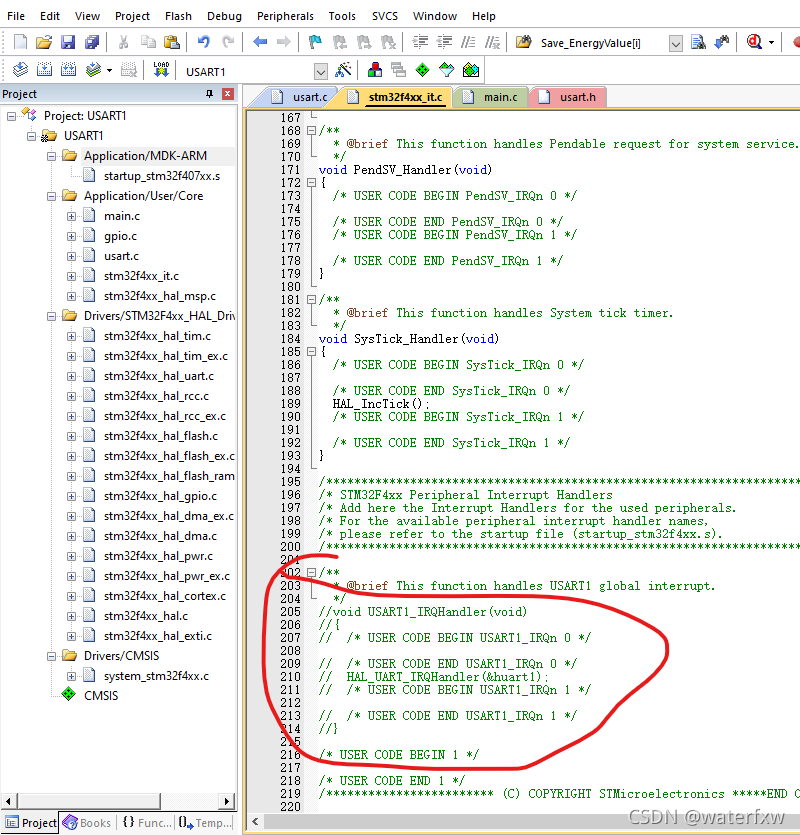Select startup_stm32f407xx.s in project tree
This screenshot has width=800, height=835.
tap(161, 176)
